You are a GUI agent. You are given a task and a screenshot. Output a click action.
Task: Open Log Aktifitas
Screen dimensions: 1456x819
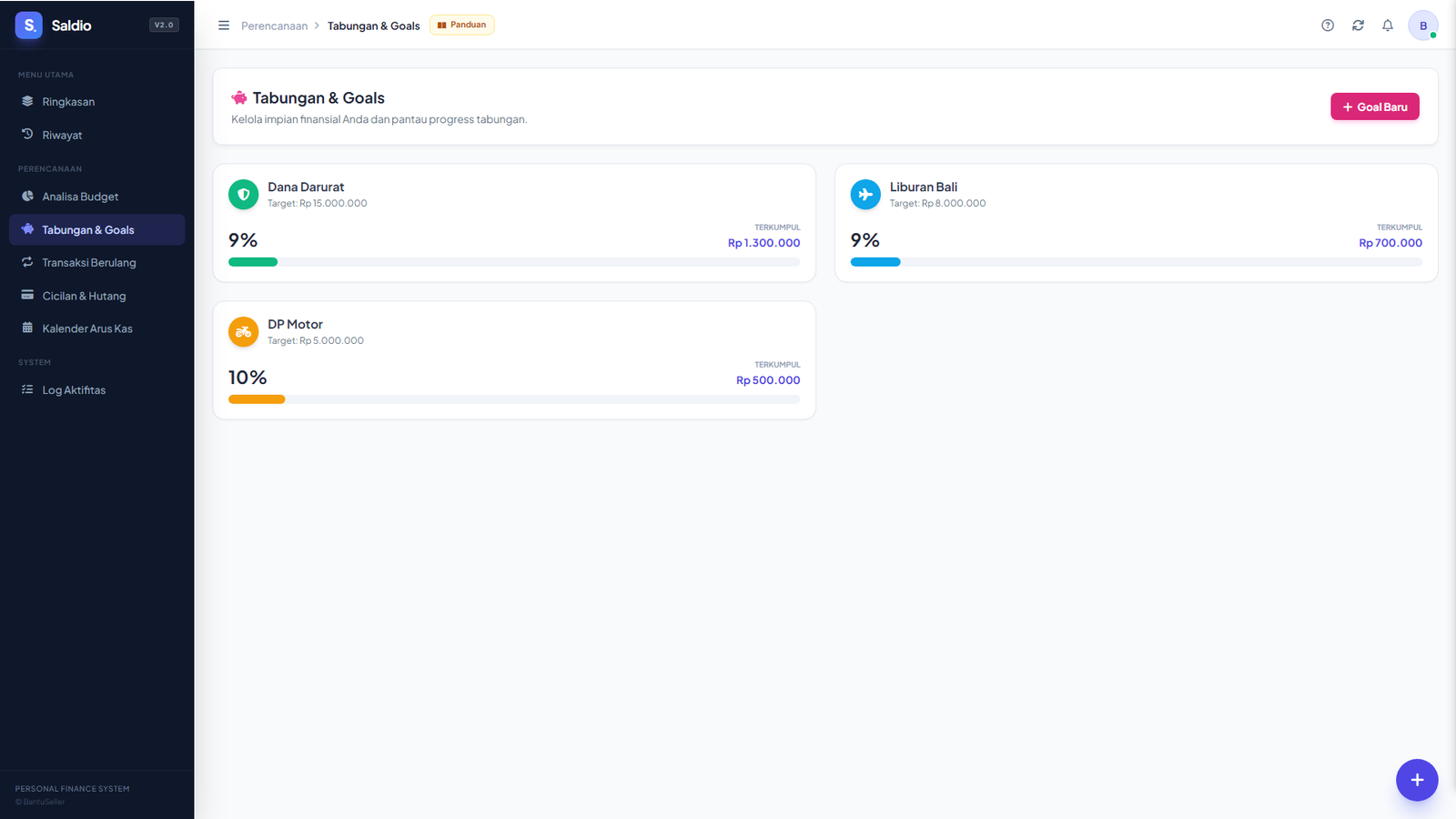point(97,390)
